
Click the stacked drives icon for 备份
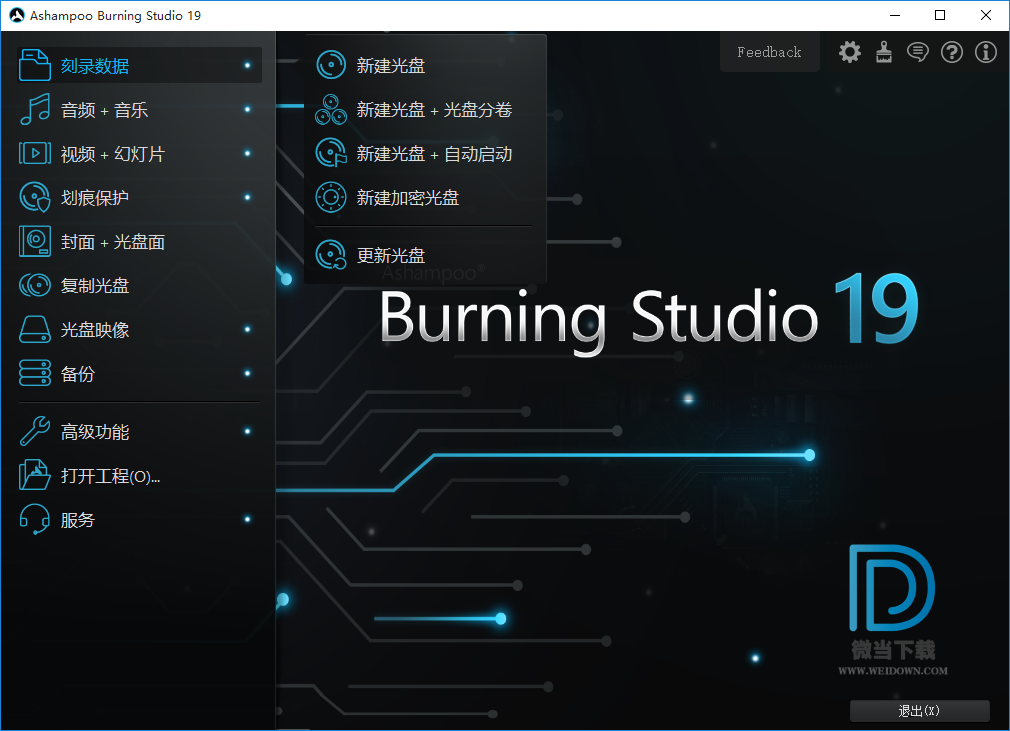35,373
